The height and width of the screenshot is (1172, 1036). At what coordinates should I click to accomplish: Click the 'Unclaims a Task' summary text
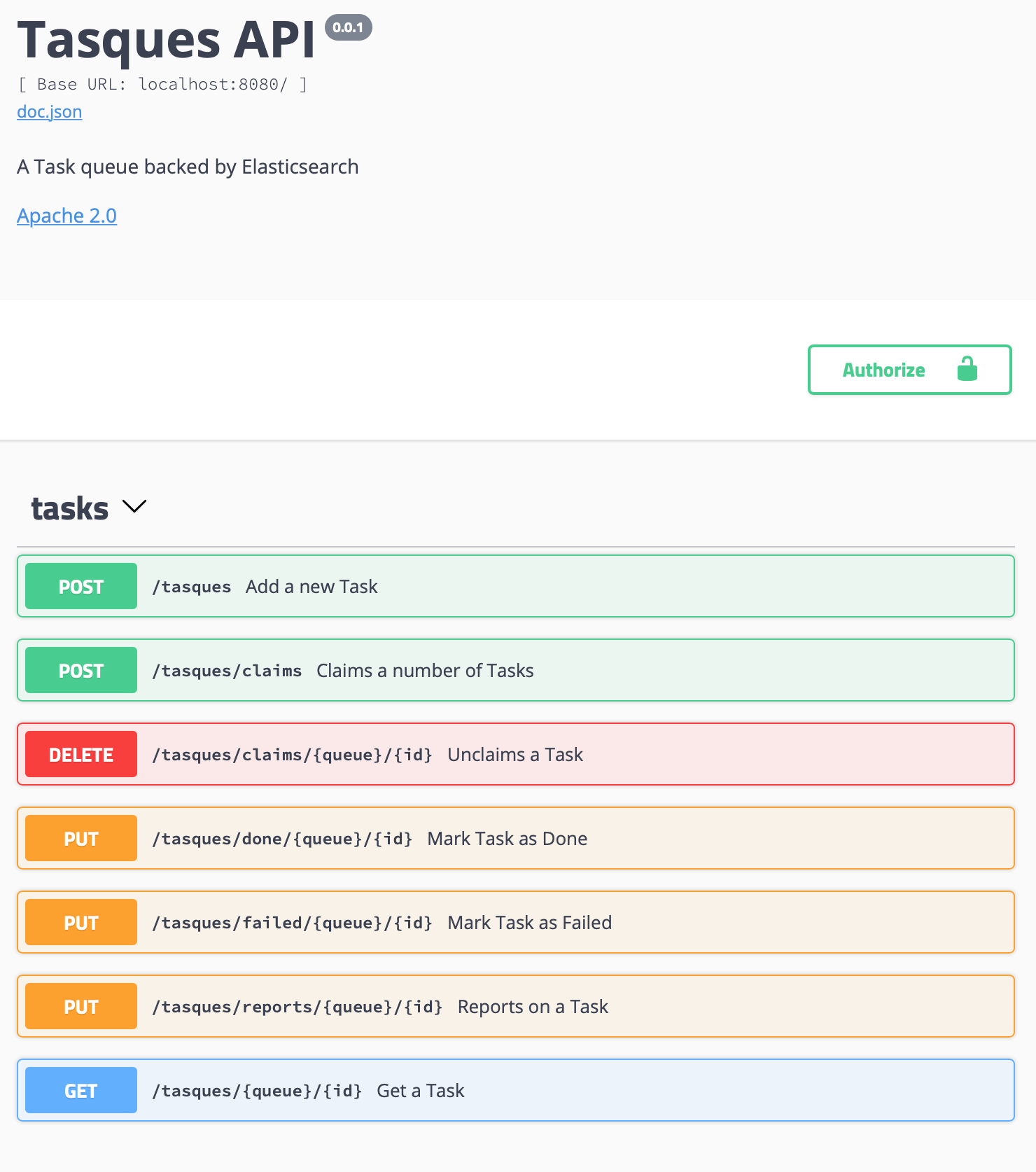coord(515,755)
